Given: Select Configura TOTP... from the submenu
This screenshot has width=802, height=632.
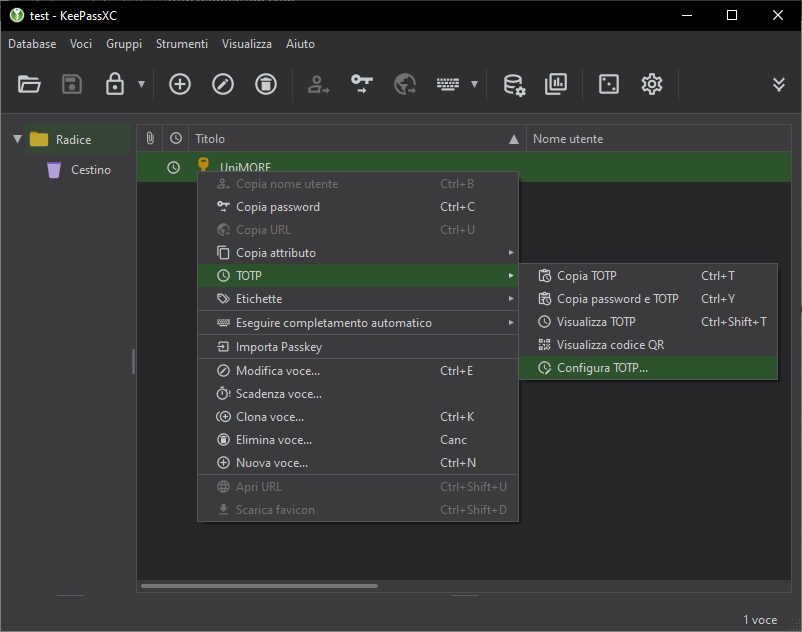Looking at the screenshot, I should click(602, 368).
